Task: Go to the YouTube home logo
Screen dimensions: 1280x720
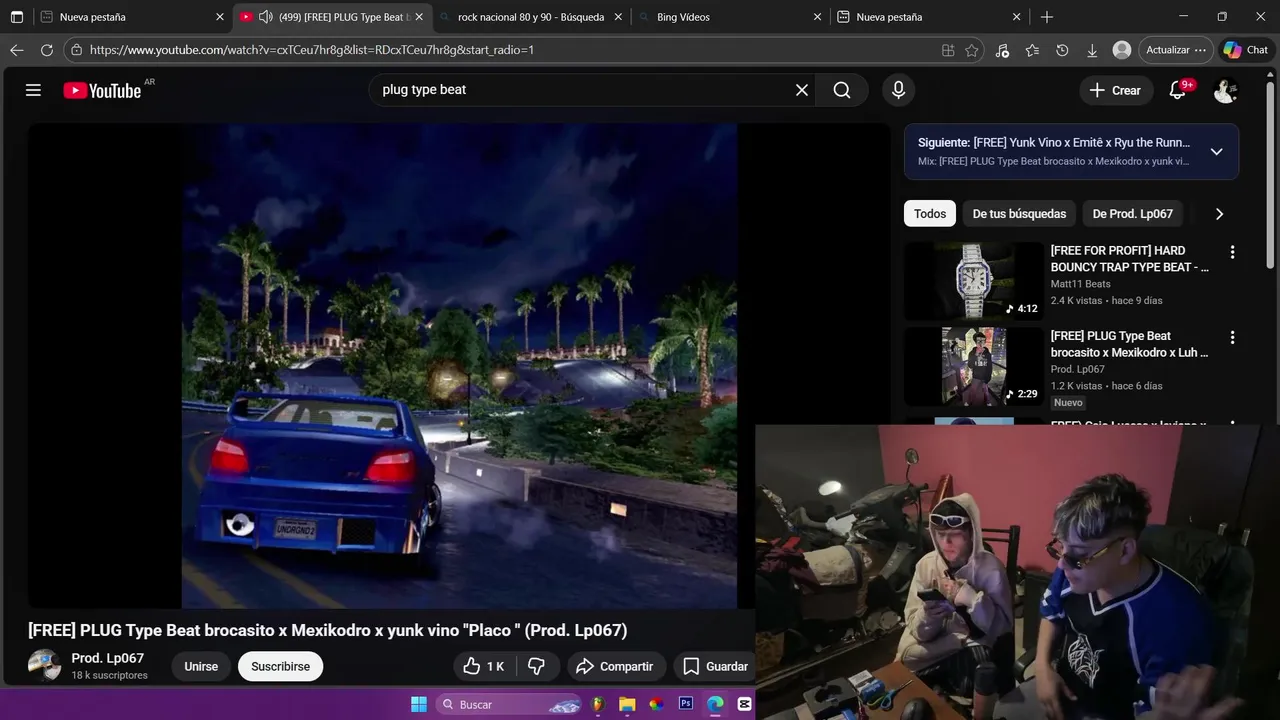Action: point(102,90)
